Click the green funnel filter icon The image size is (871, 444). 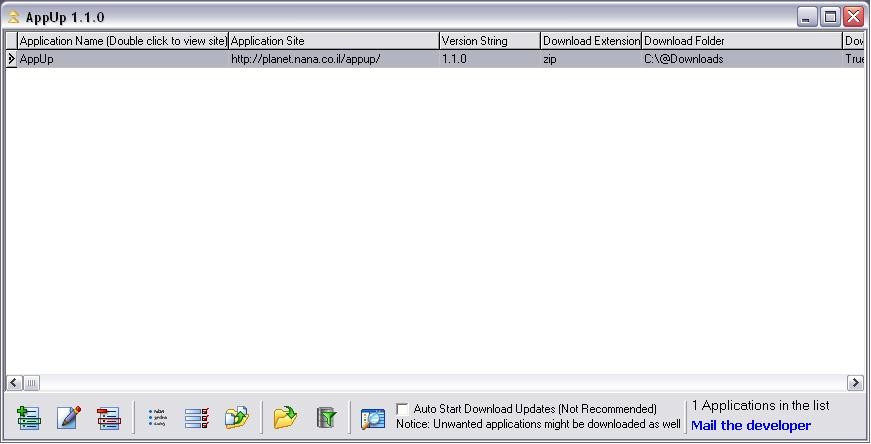tap(326, 418)
